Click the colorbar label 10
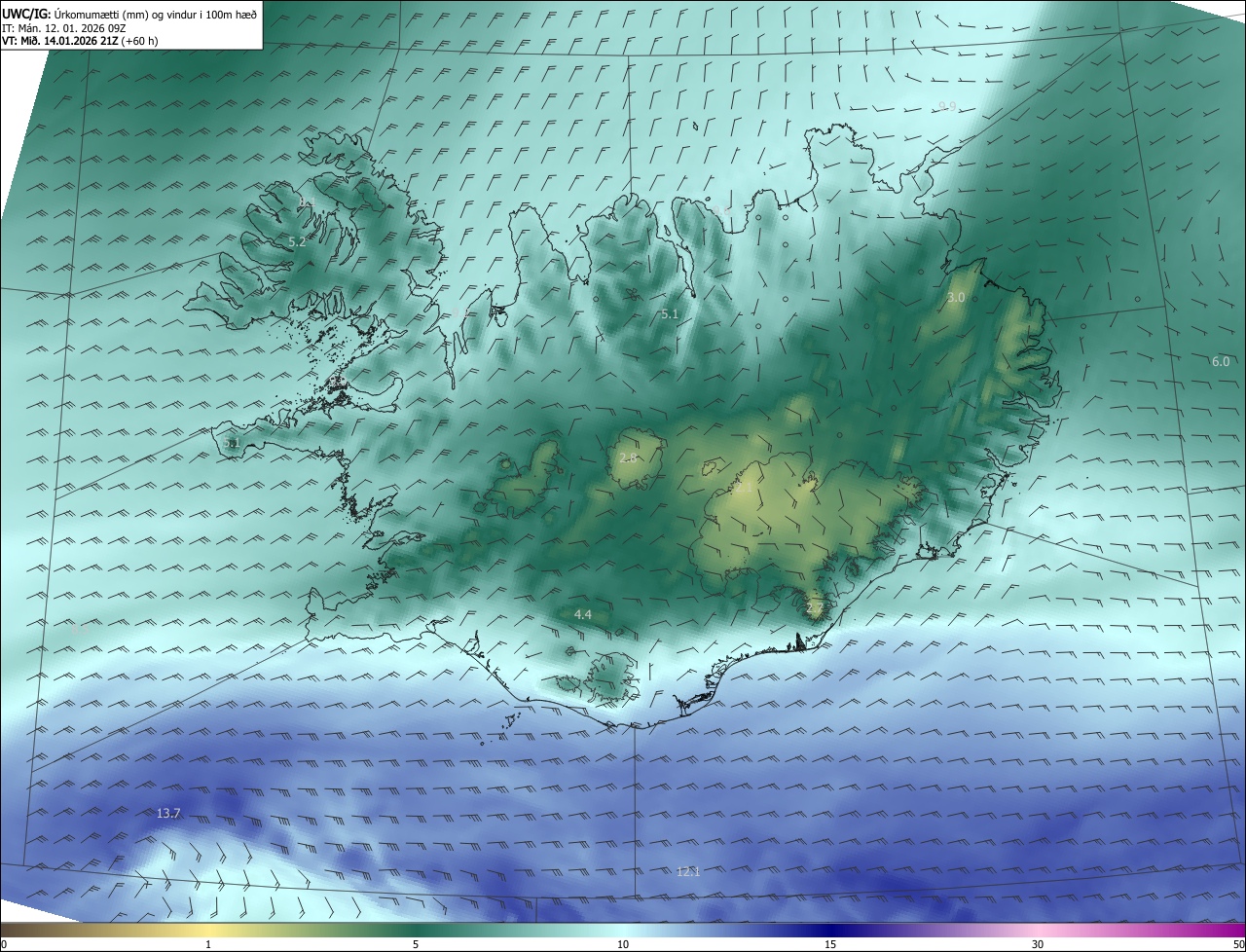 [623, 944]
